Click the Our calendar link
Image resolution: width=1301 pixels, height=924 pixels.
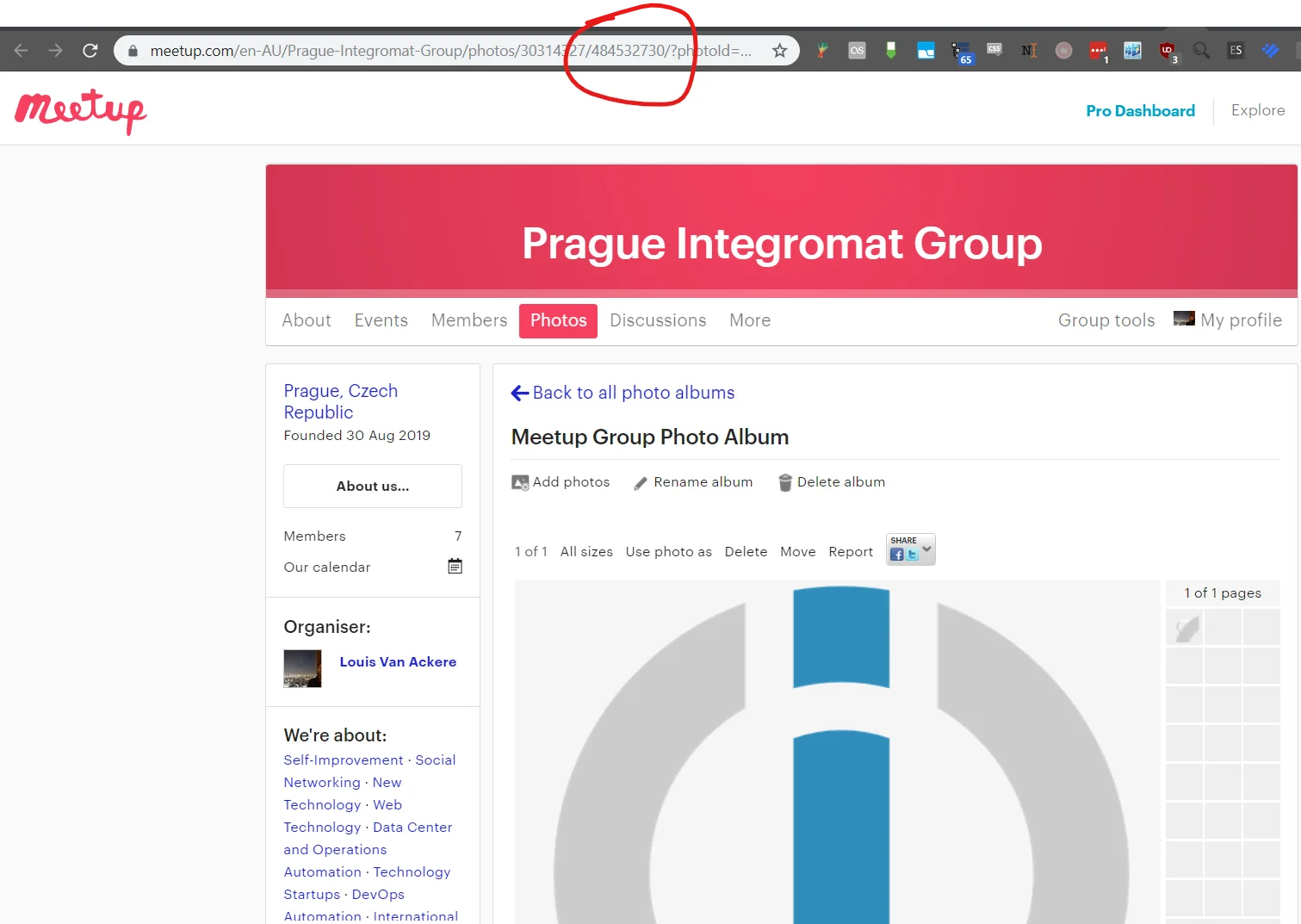point(327,567)
